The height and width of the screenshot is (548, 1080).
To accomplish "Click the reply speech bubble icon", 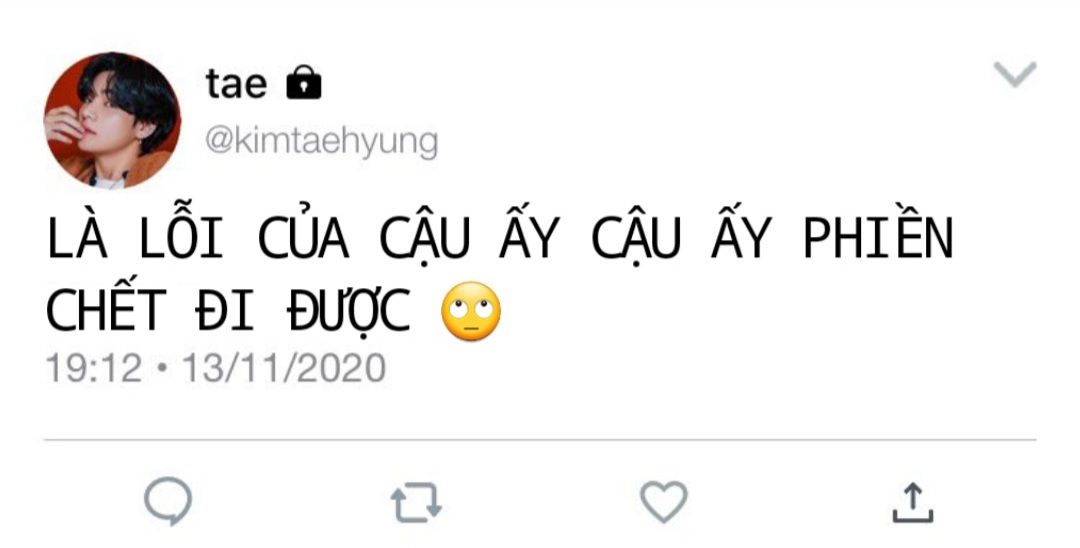I will (x=168, y=500).
